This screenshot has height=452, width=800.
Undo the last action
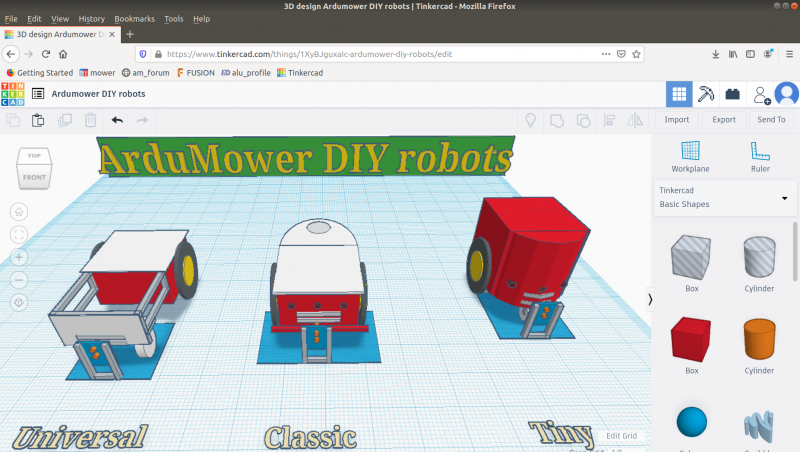tap(117, 120)
